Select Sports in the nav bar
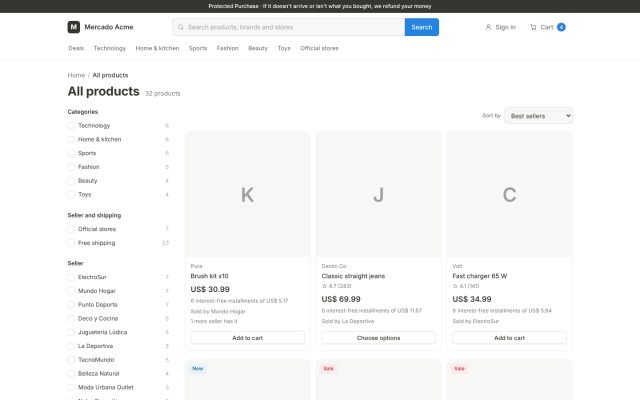Image resolution: width=640 pixels, height=400 pixels. click(198, 48)
